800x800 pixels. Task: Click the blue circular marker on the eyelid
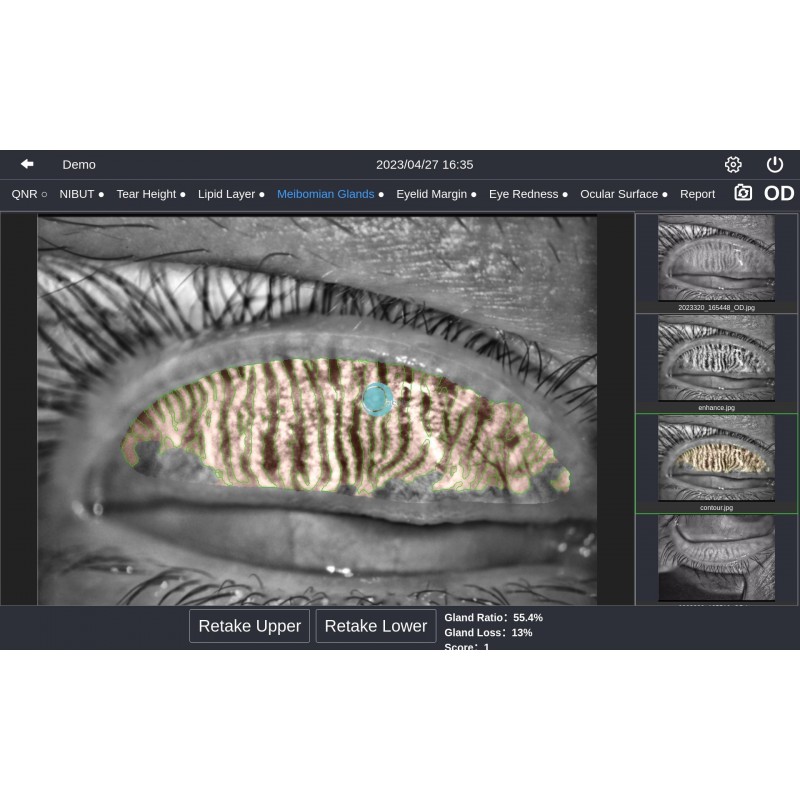click(378, 399)
